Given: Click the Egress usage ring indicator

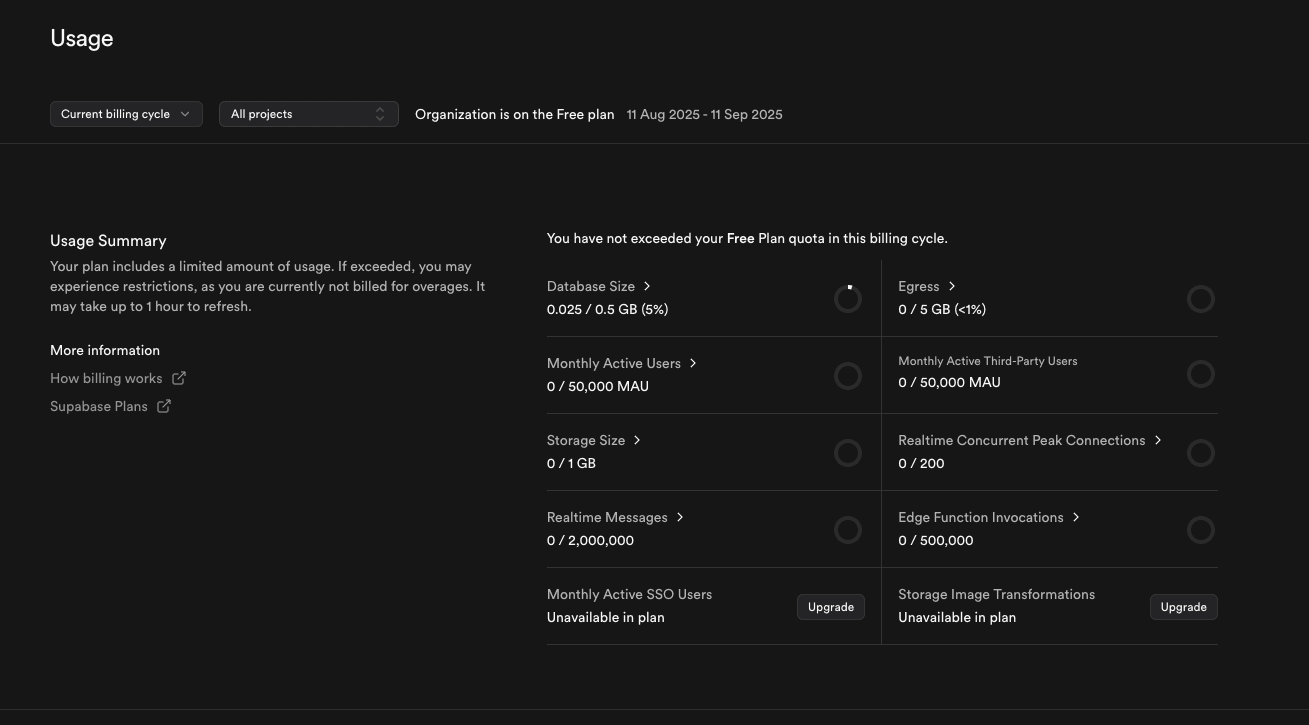Looking at the screenshot, I should pos(1200,299).
